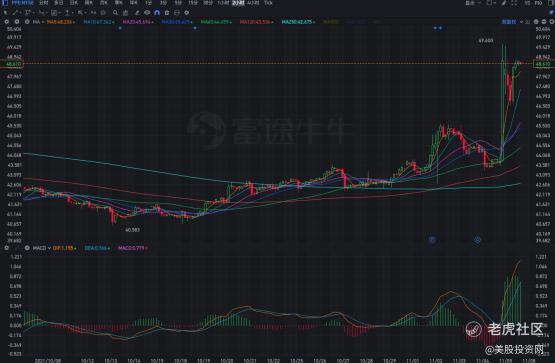
Task: Open the layout square dropdown at top right
Action: 491,3
